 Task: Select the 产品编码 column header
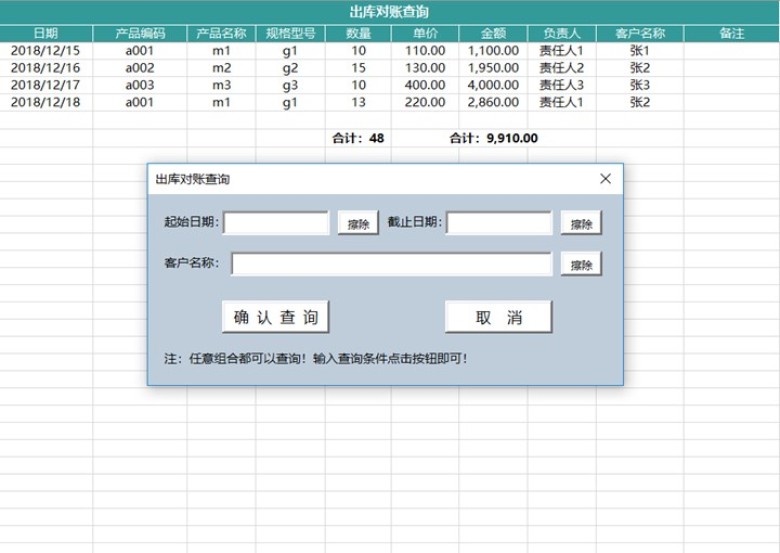pyautogui.click(x=140, y=33)
